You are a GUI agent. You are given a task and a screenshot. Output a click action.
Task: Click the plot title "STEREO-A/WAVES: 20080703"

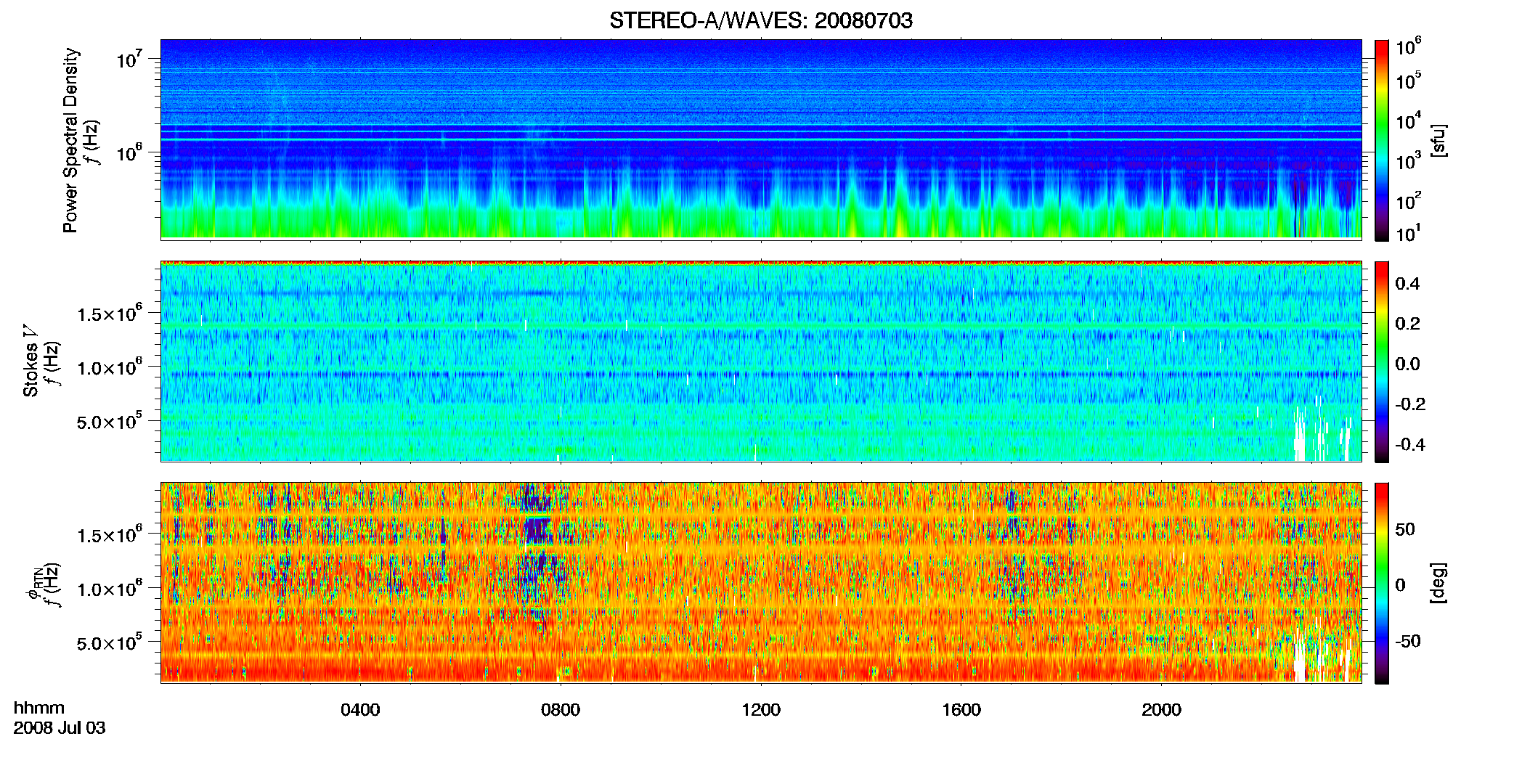tap(760, 20)
